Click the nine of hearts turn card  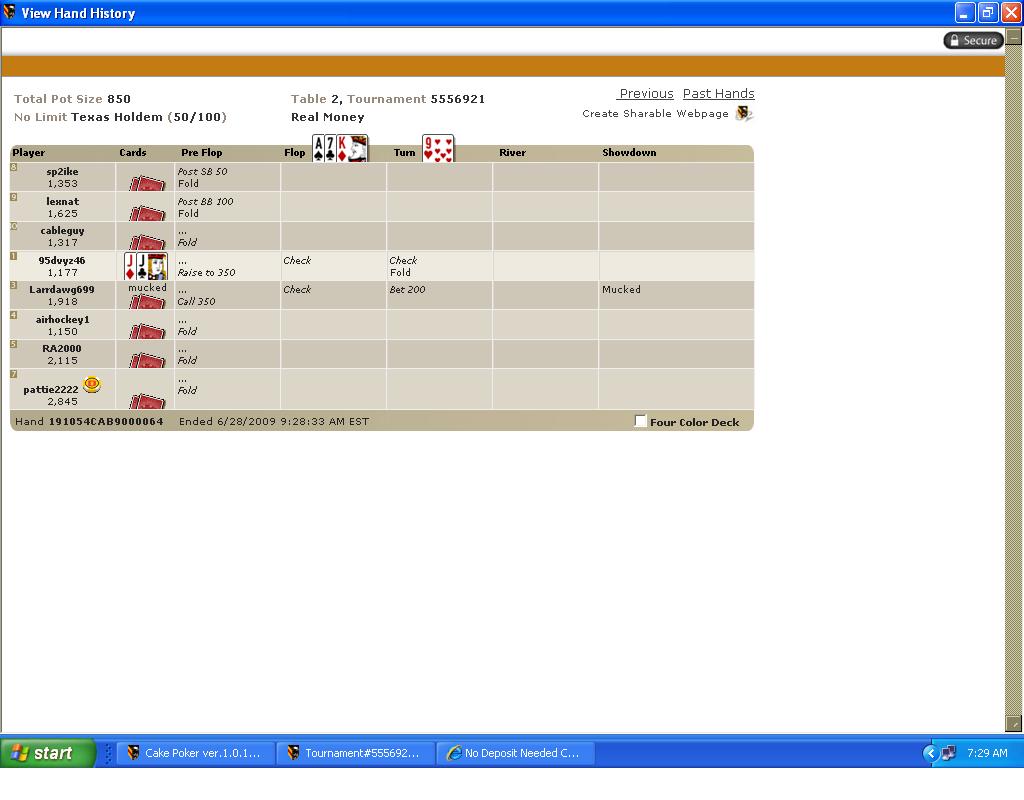coord(438,148)
